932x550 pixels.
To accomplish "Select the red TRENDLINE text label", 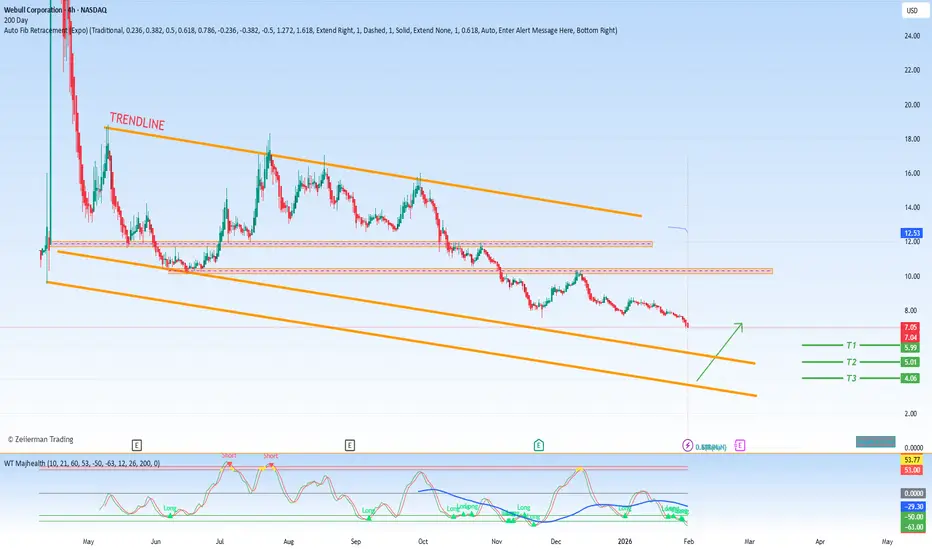I will [x=137, y=121].
